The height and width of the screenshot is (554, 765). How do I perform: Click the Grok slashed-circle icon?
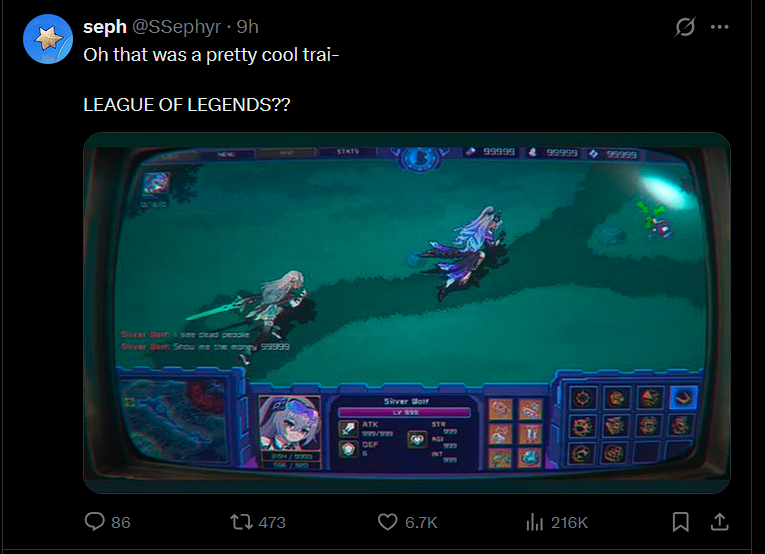pos(685,27)
